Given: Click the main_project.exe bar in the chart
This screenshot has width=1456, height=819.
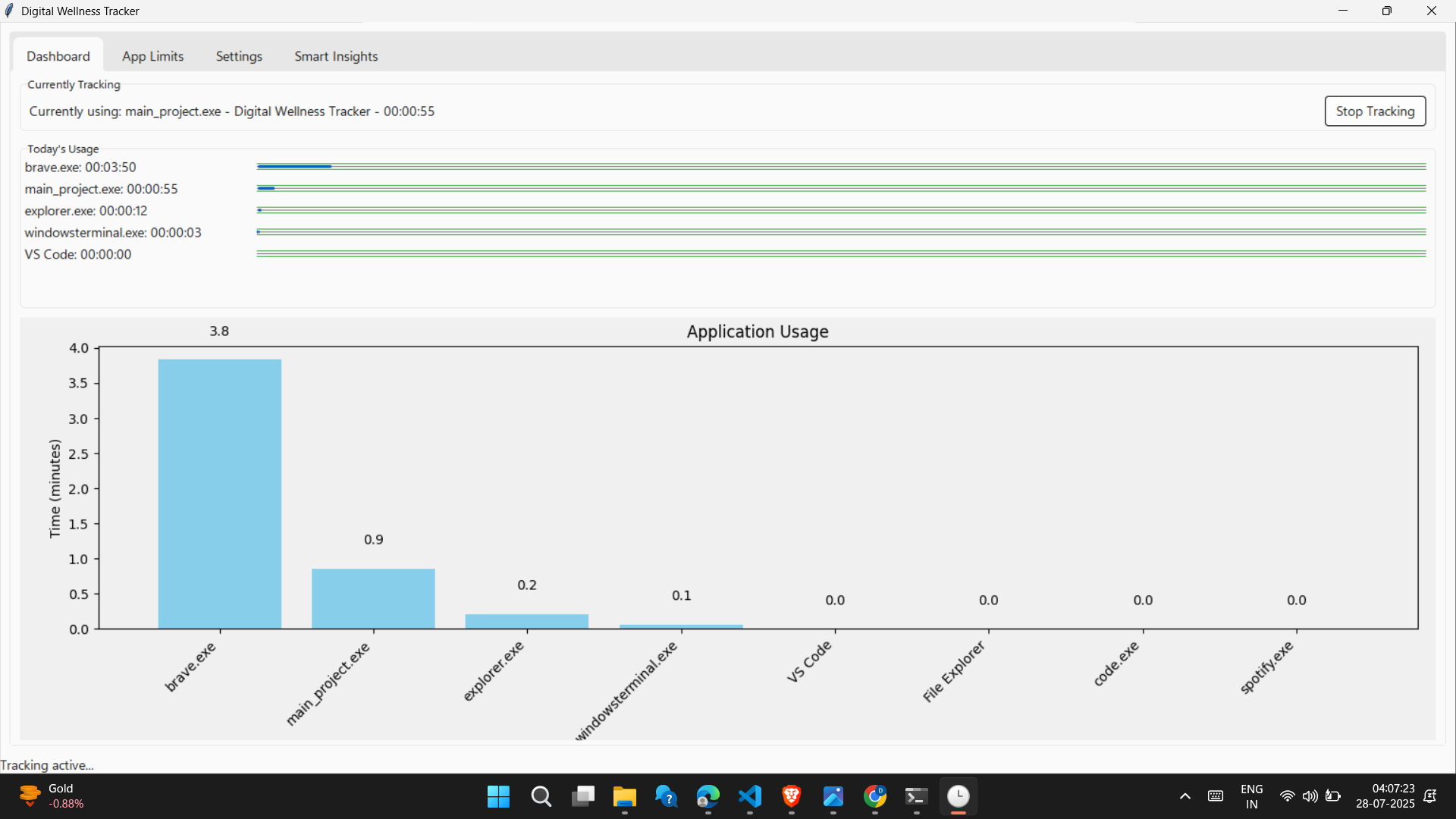Looking at the screenshot, I should (x=373, y=598).
